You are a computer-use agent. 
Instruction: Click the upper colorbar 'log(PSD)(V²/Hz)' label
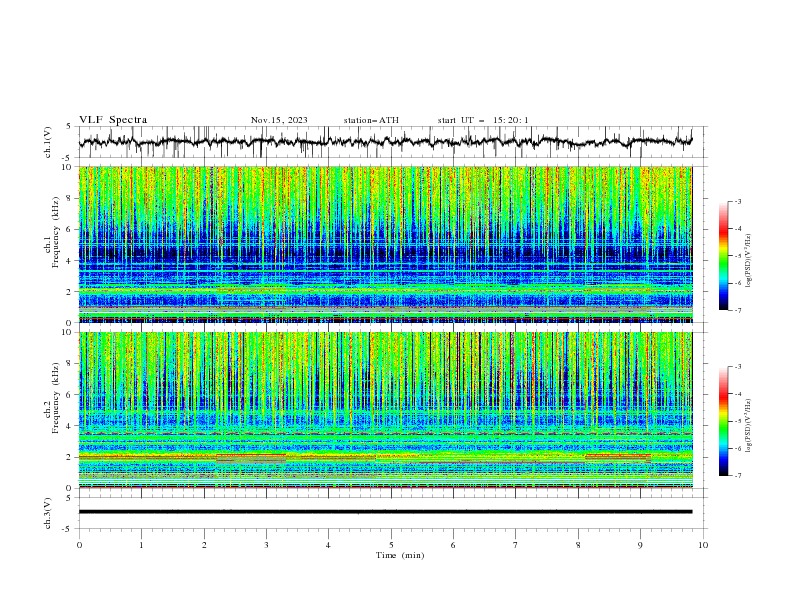click(x=748, y=261)
